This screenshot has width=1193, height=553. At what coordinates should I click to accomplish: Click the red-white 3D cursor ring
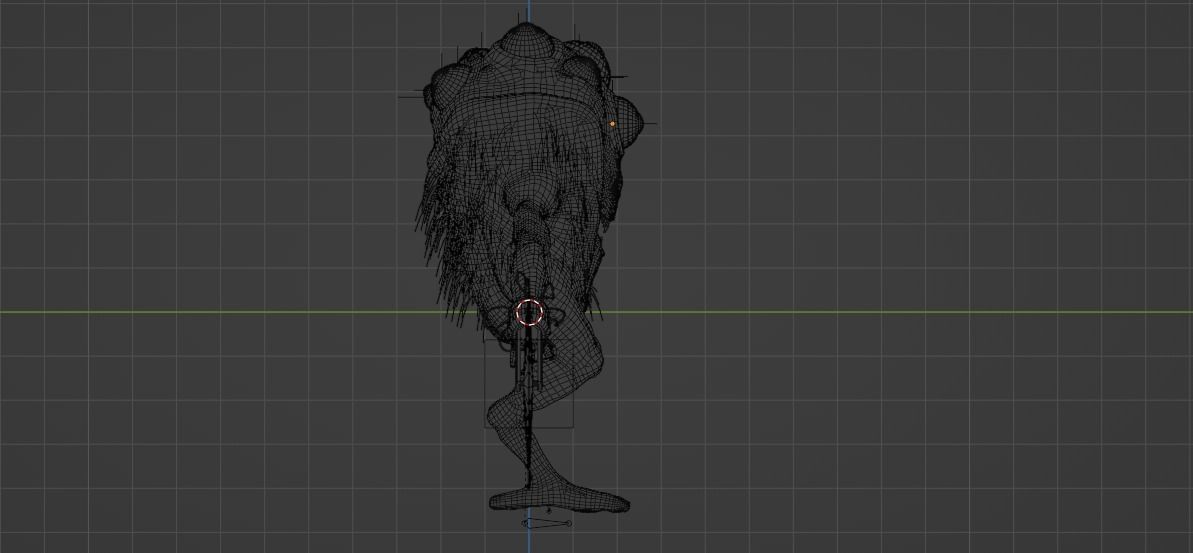(530, 312)
